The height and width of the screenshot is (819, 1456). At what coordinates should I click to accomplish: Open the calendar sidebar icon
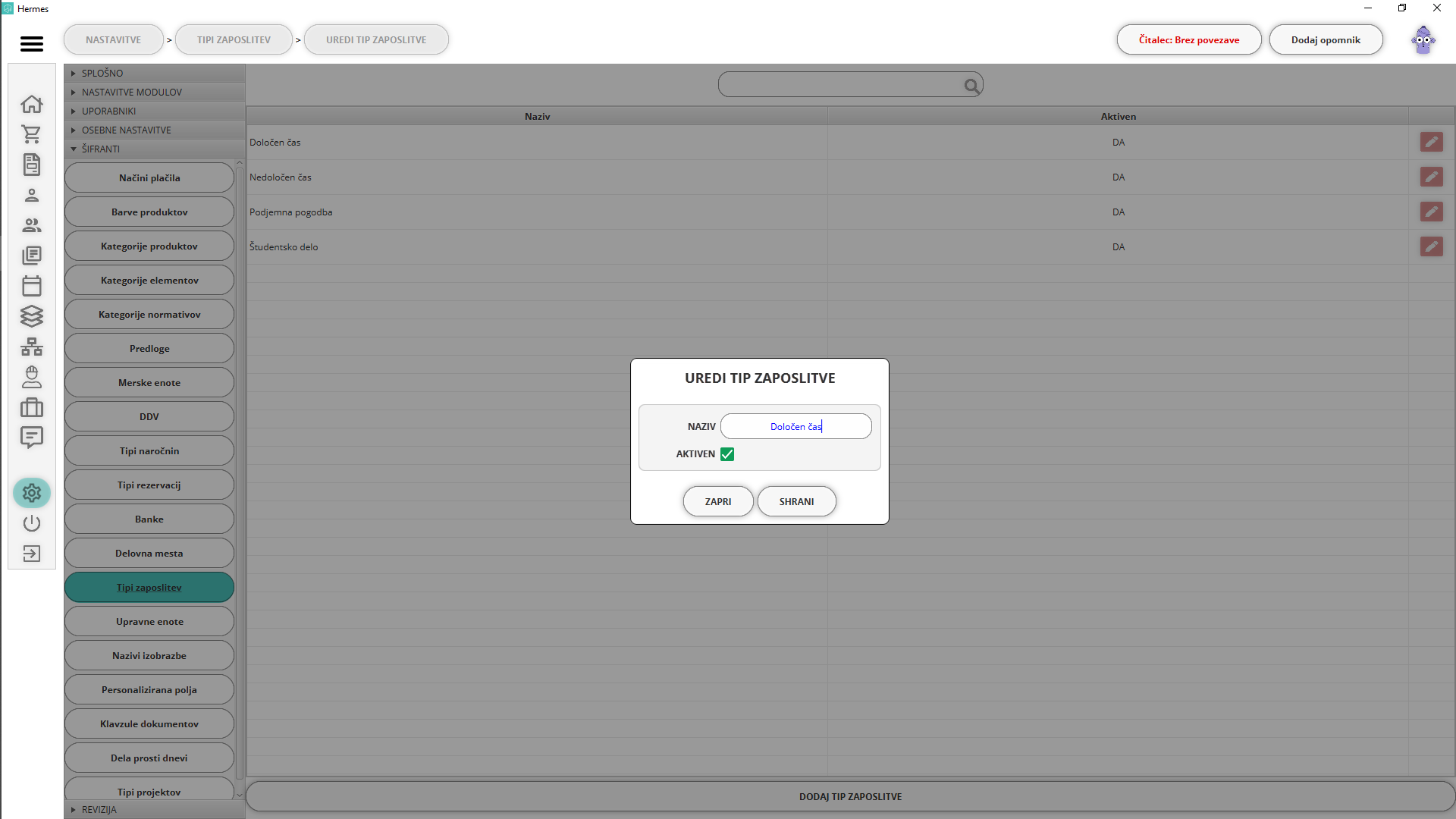[x=31, y=286]
